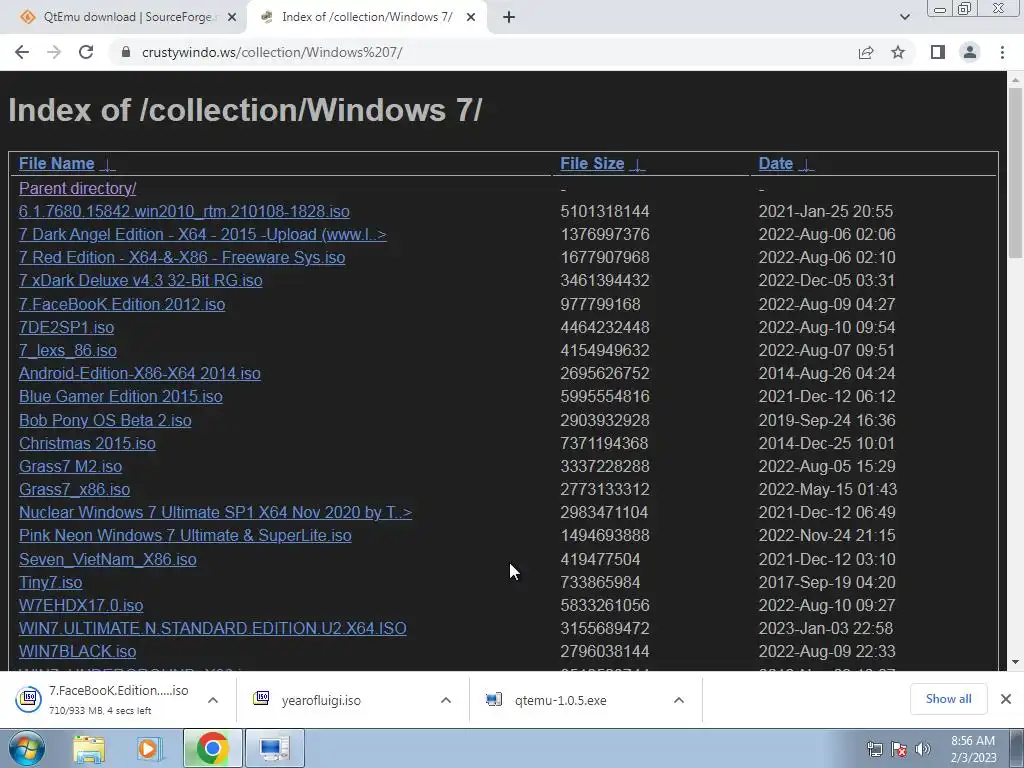Screen dimensions: 1024x768
Task: Expand options for qtemu-1.0.5.exe download
Action: (679, 700)
